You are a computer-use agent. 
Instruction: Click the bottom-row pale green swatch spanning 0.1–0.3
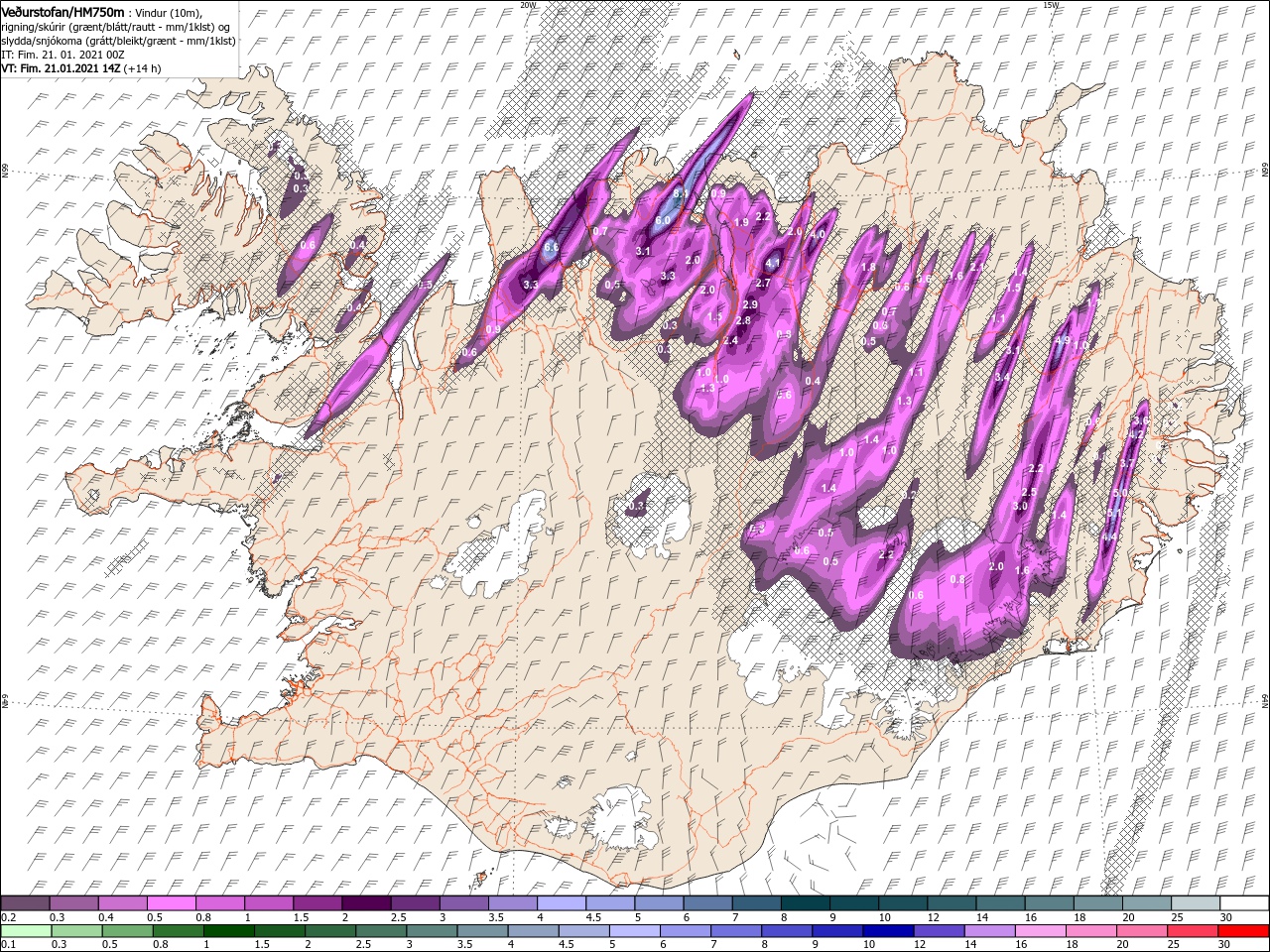[x=27, y=931]
